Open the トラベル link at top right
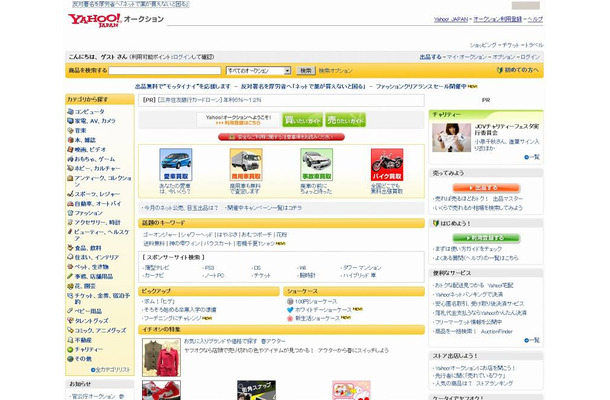This screenshot has height=400, width=610. point(534,45)
